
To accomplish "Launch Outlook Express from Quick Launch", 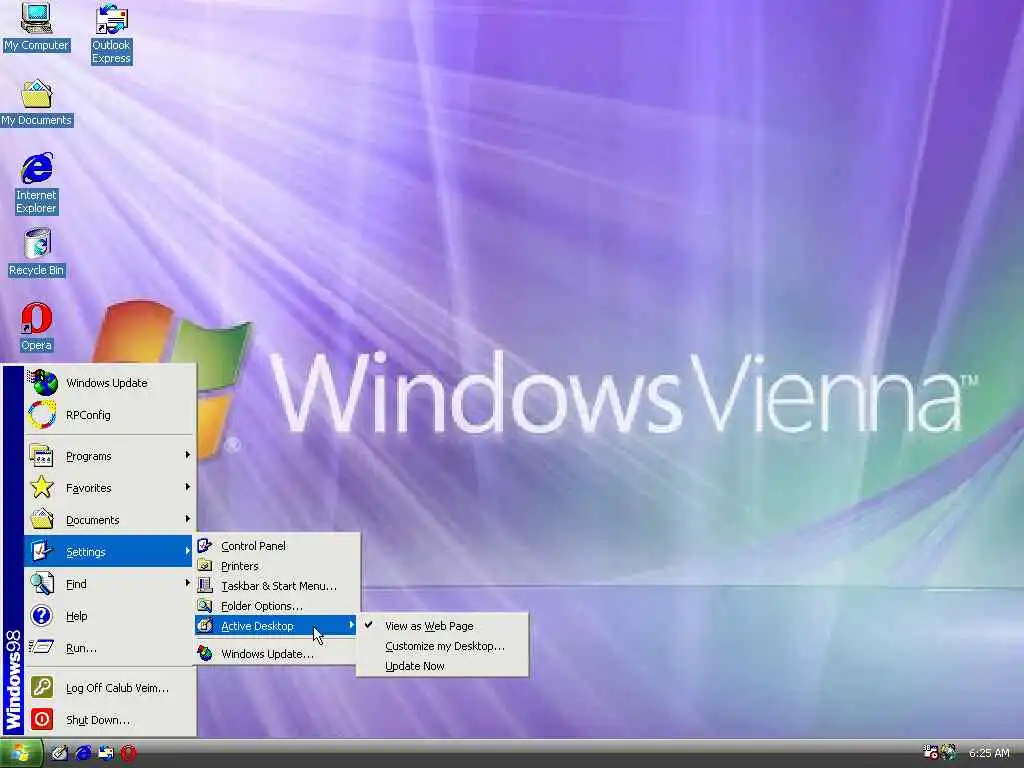I will [106, 753].
